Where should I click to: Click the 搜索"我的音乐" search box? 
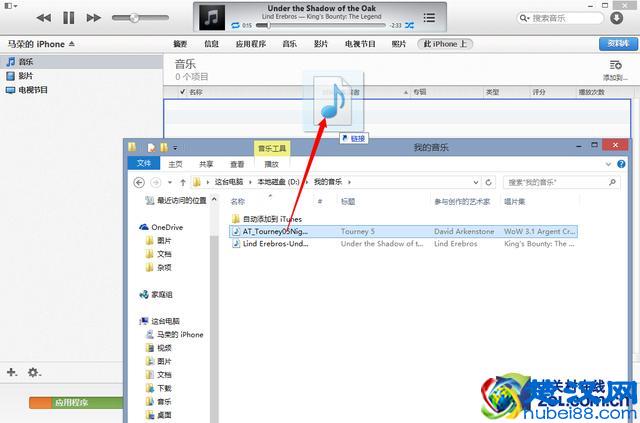(562, 182)
